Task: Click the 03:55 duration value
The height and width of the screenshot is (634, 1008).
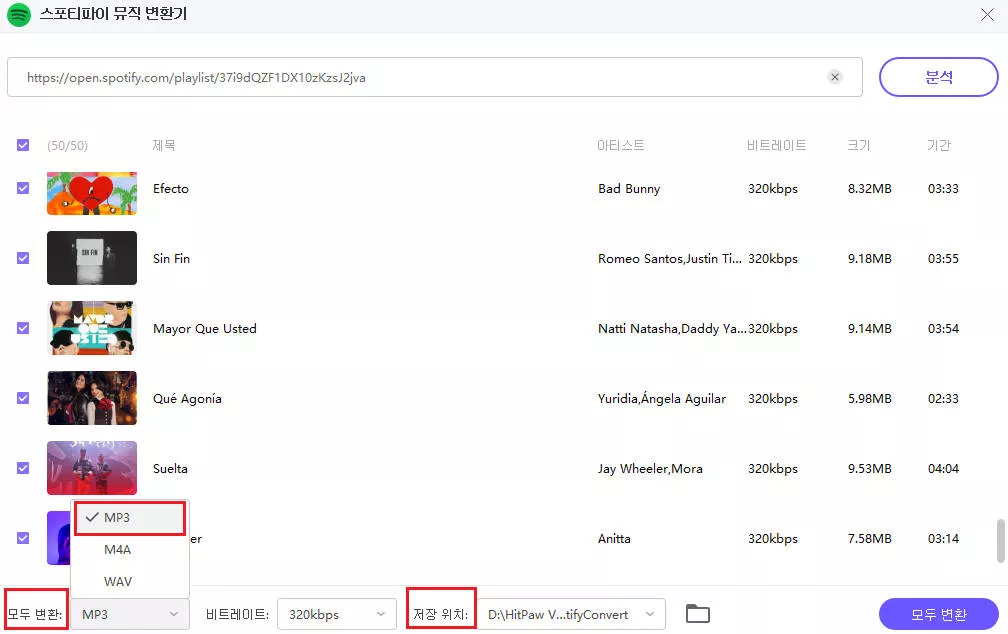Action: click(943, 258)
